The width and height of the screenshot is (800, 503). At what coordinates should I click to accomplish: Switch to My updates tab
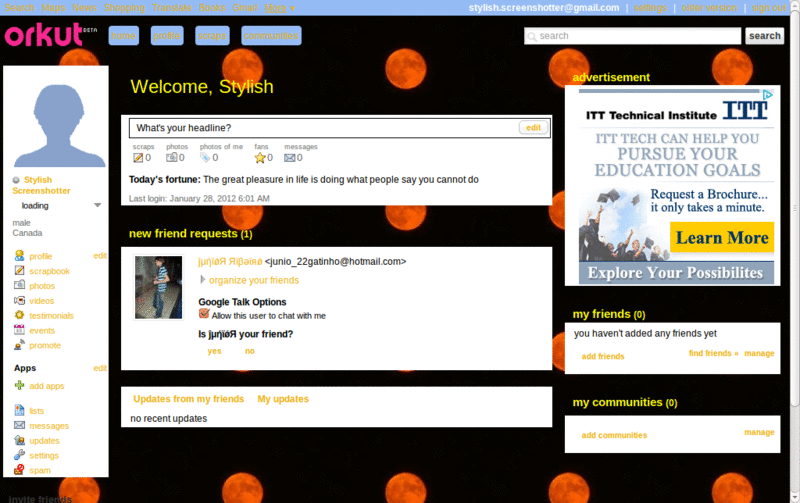283,399
